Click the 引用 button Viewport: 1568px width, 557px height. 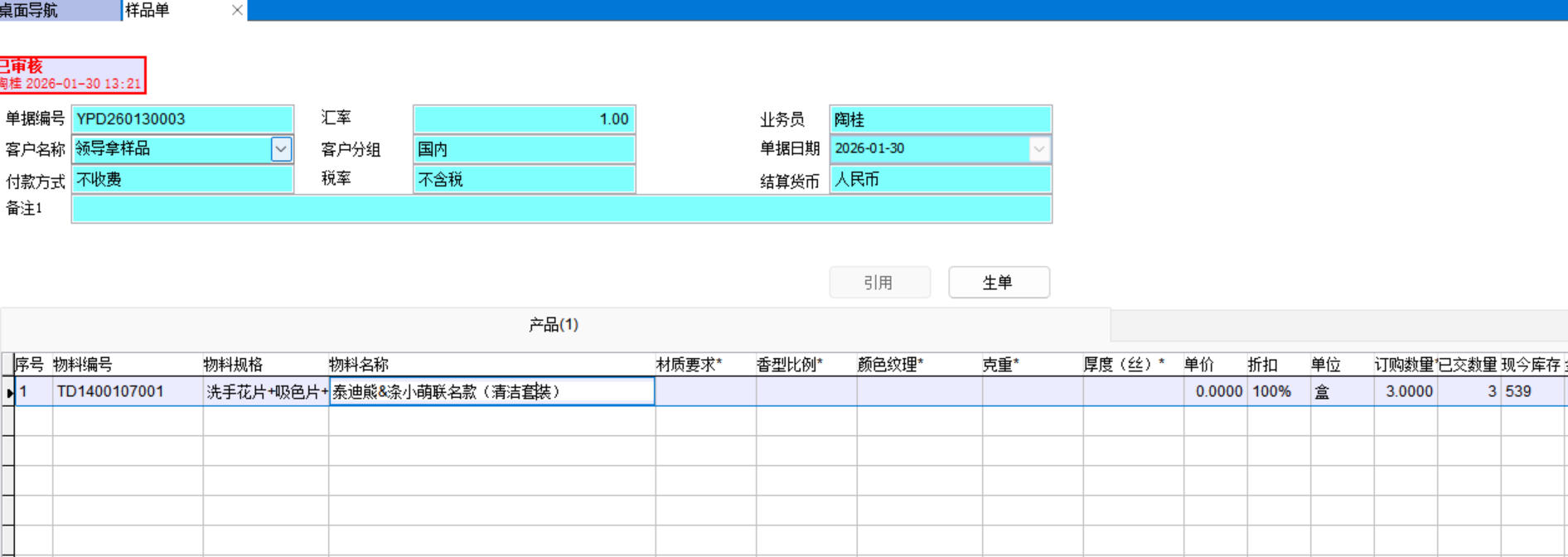point(879,283)
